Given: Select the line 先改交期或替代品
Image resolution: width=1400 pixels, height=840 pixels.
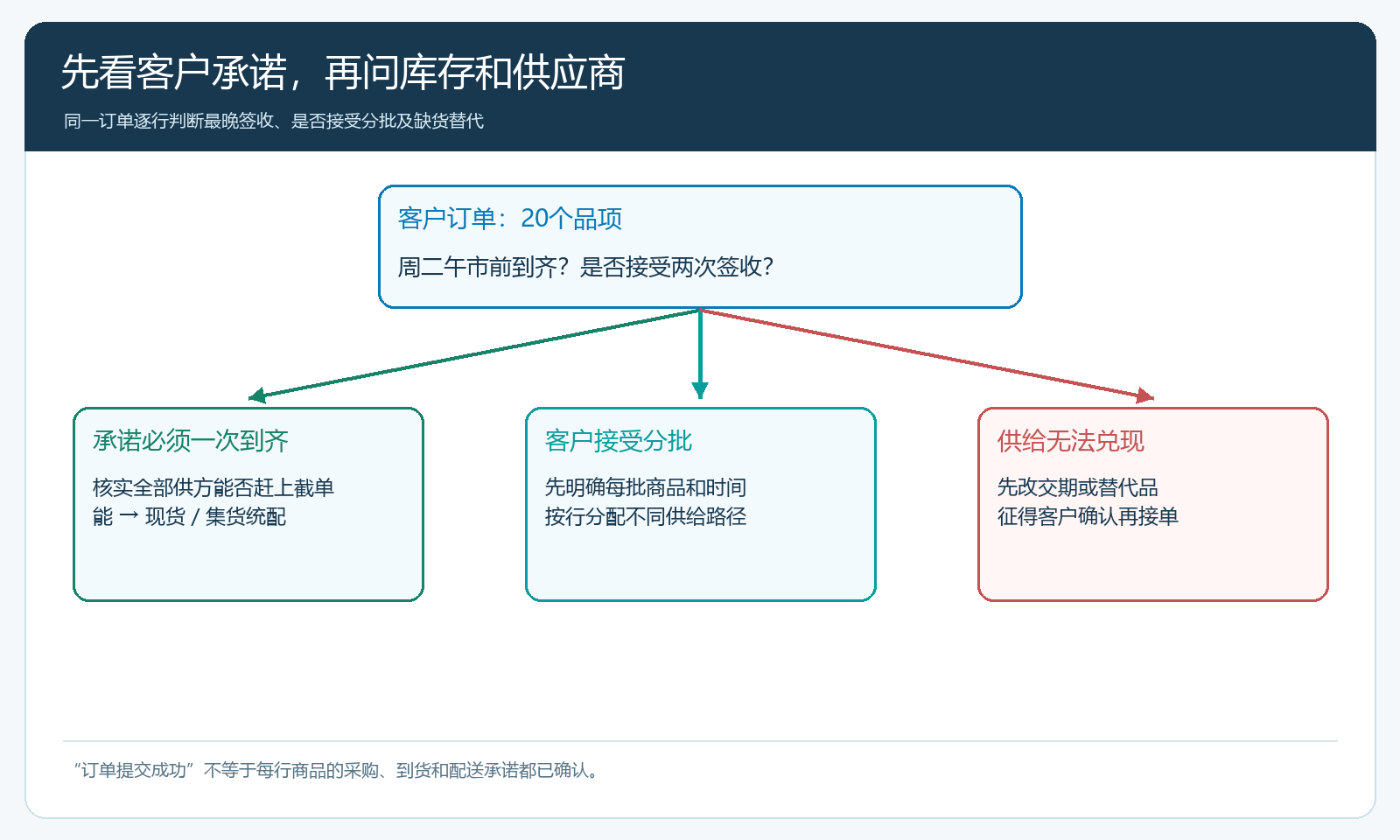Looking at the screenshot, I should (x=1078, y=487).
